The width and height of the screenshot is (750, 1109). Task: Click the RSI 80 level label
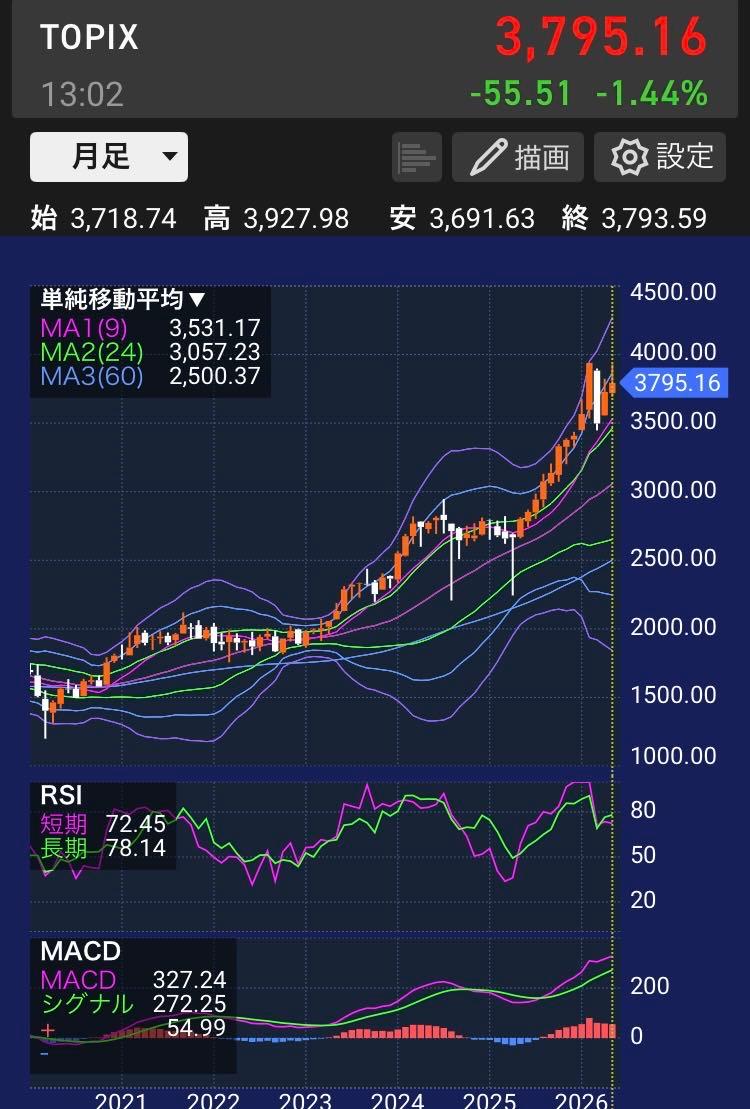click(642, 810)
